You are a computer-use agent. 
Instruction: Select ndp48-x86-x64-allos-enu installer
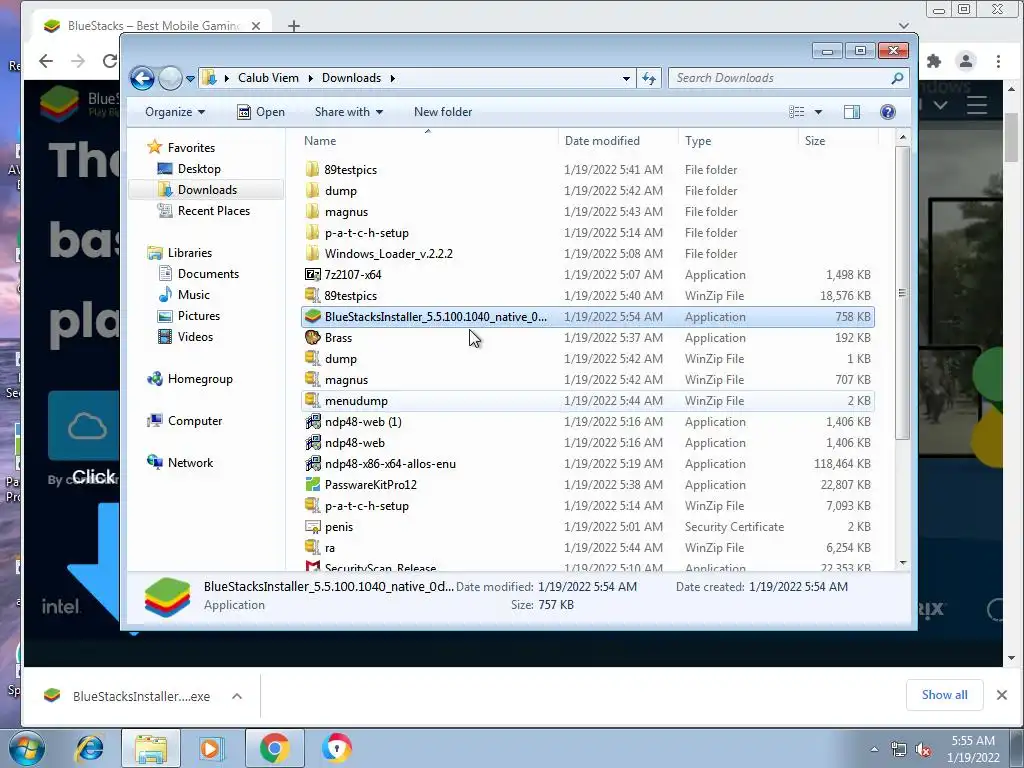pyautogui.click(x=587, y=464)
